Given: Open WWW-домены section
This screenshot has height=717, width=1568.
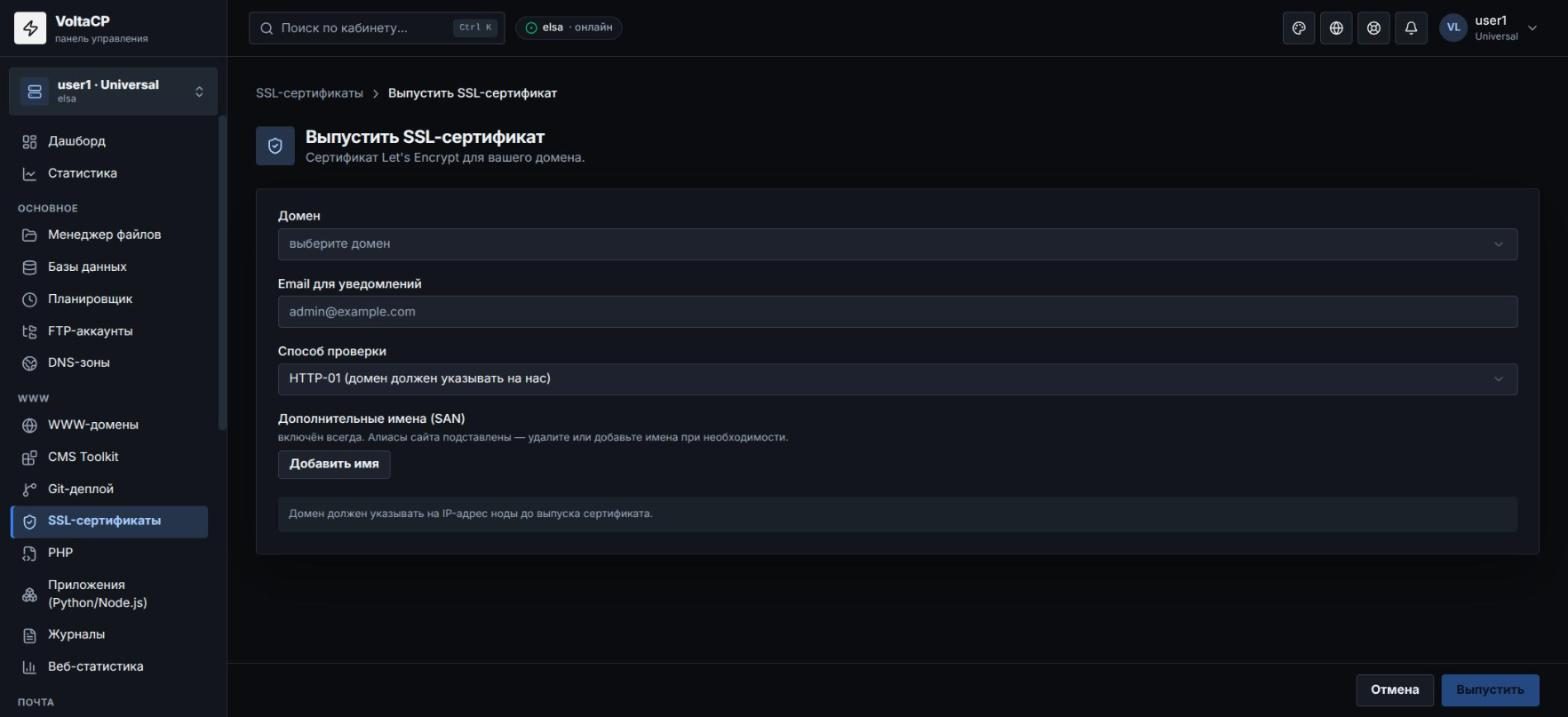Looking at the screenshot, I should 109,425.
